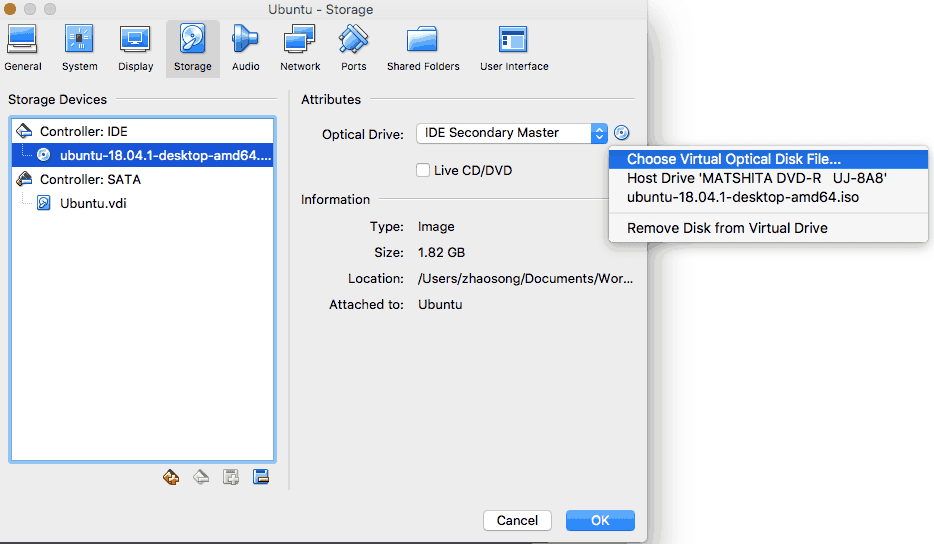Open the Shared Folders settings pane

click(x=423, y=48)
